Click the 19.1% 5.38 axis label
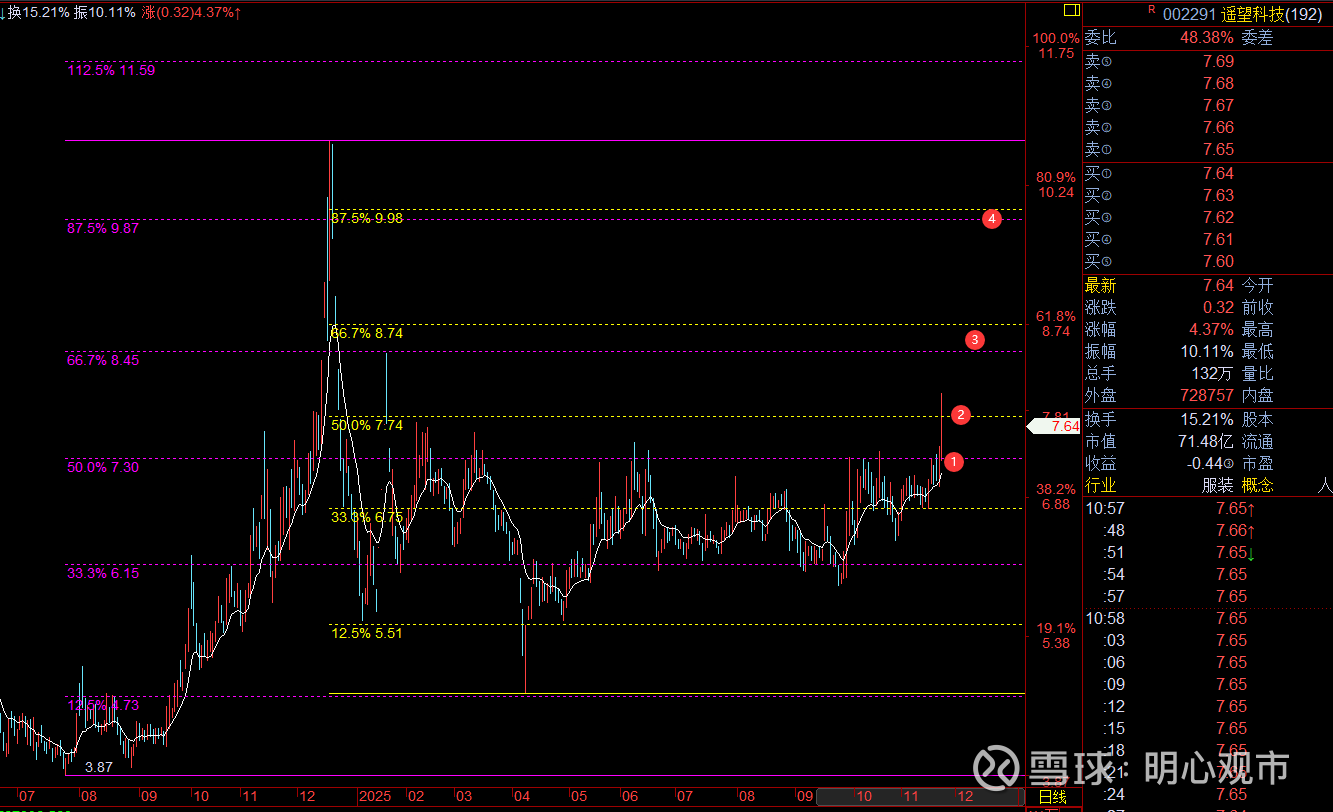This screenshot has width=1333, height=812. click(x=1056, y=636)
